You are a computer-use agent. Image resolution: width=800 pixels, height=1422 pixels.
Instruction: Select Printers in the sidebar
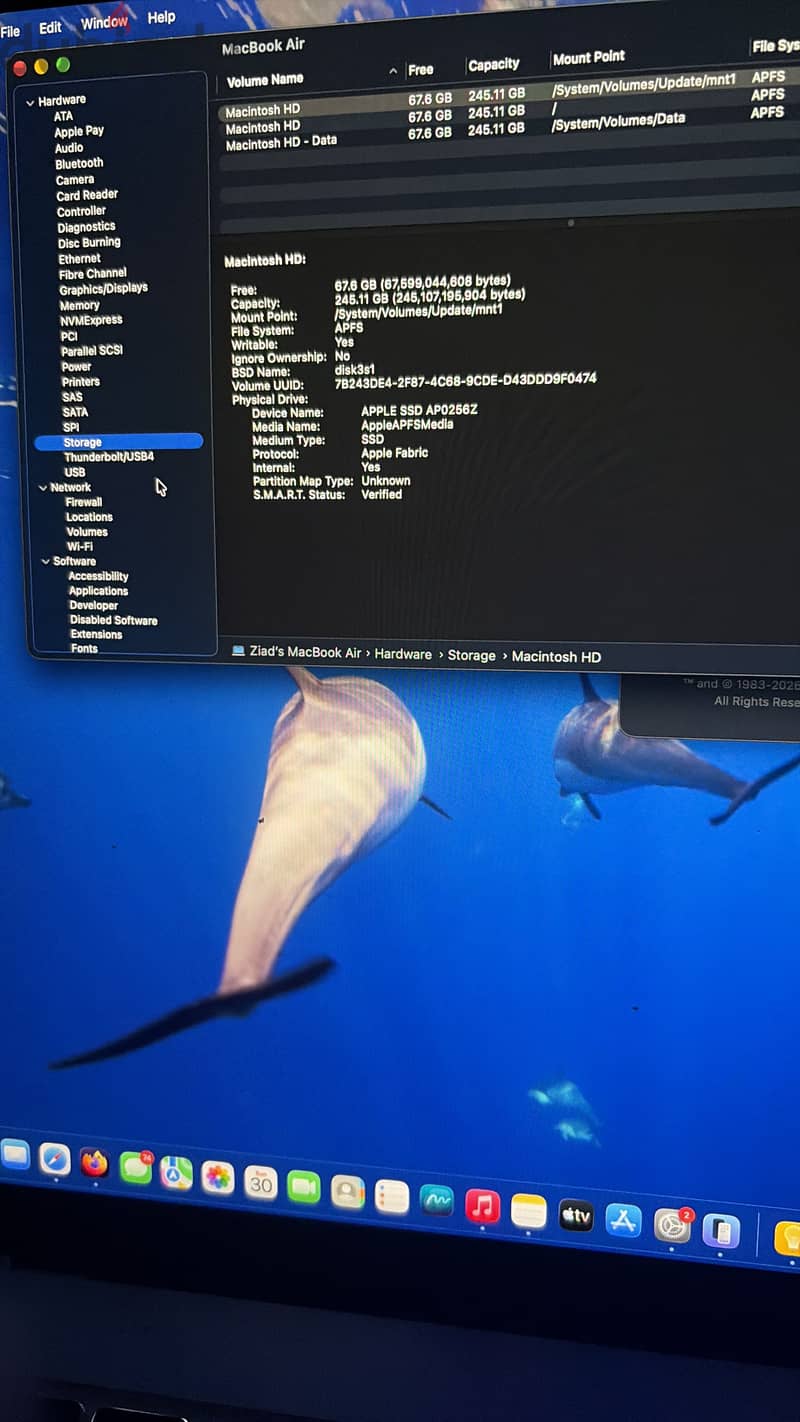point(81,381)
